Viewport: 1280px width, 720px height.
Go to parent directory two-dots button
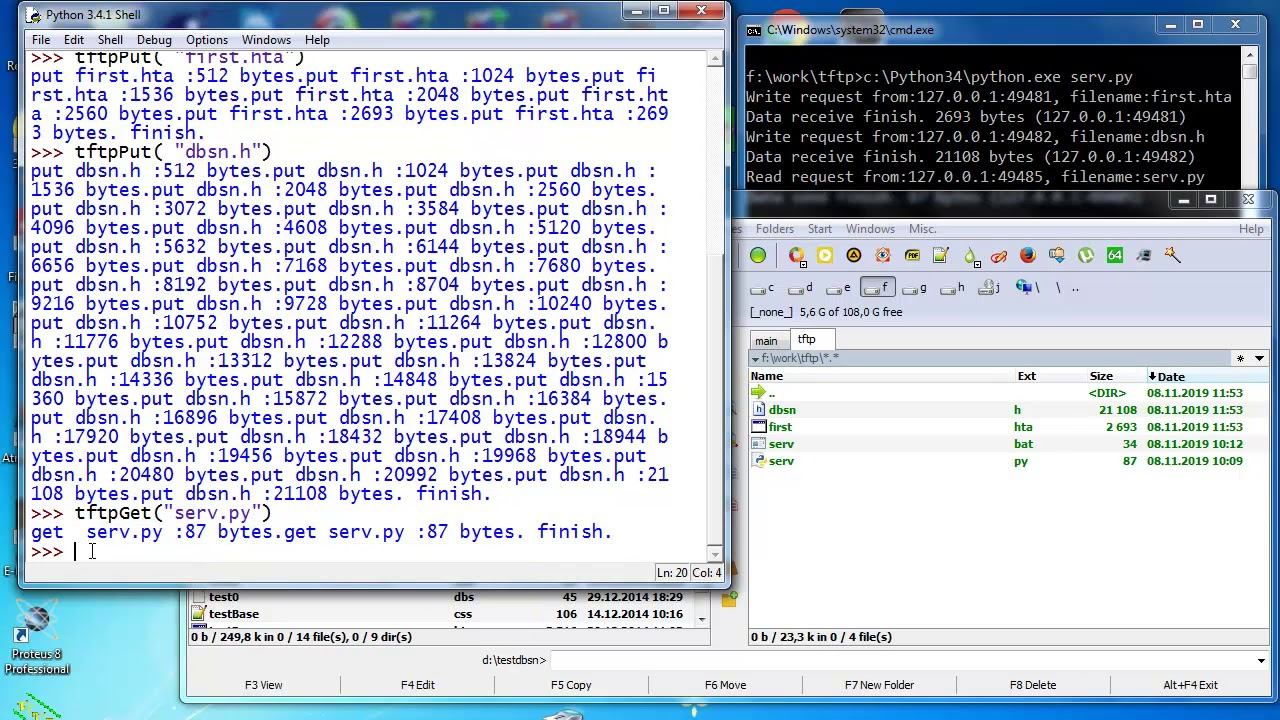tap(1075, 288)
